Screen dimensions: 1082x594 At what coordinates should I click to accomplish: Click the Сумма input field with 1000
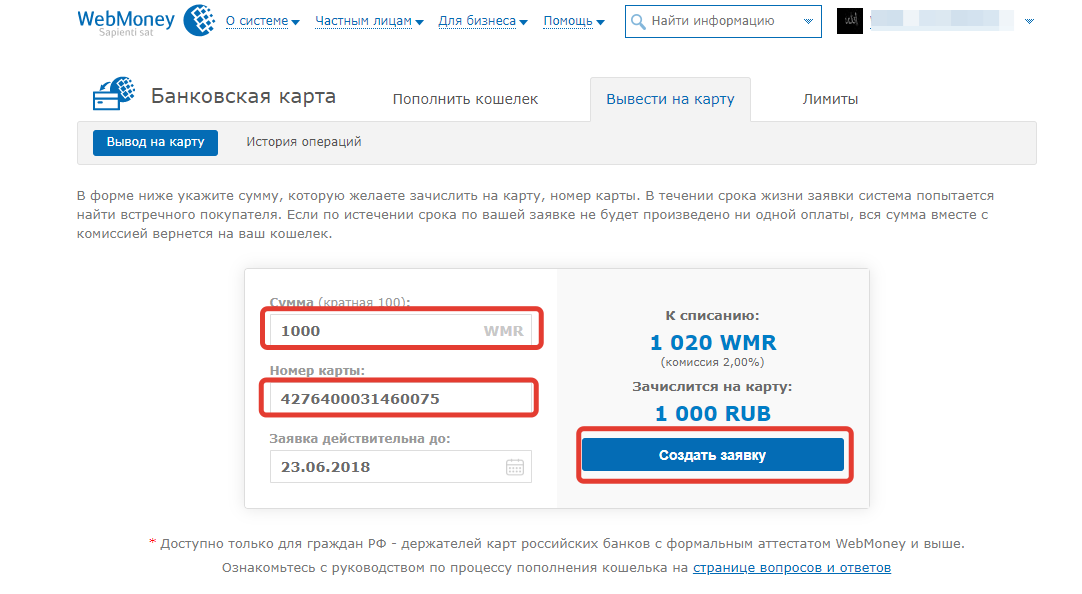[x=401, y=330]
